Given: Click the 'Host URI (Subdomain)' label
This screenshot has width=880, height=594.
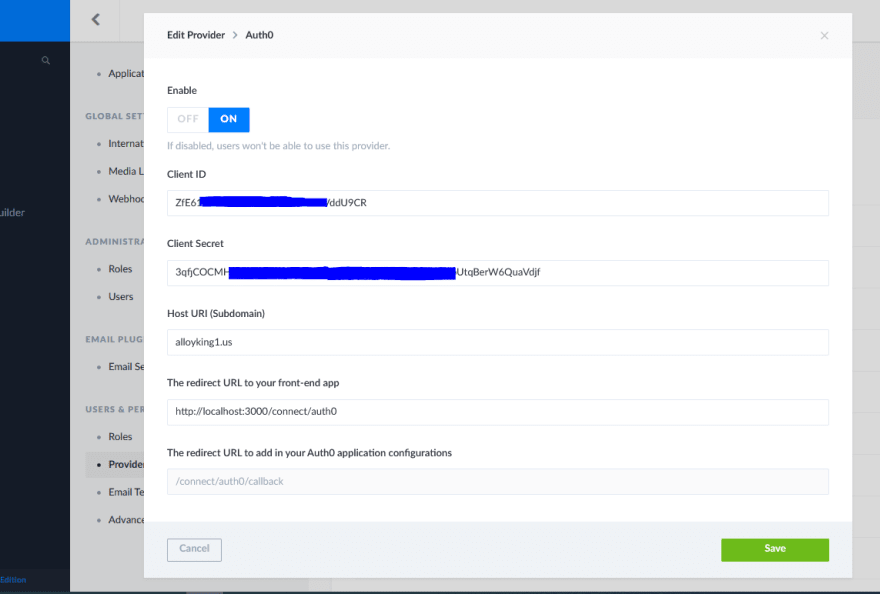Looking at the screenshot, I should (x=216, y=313).
